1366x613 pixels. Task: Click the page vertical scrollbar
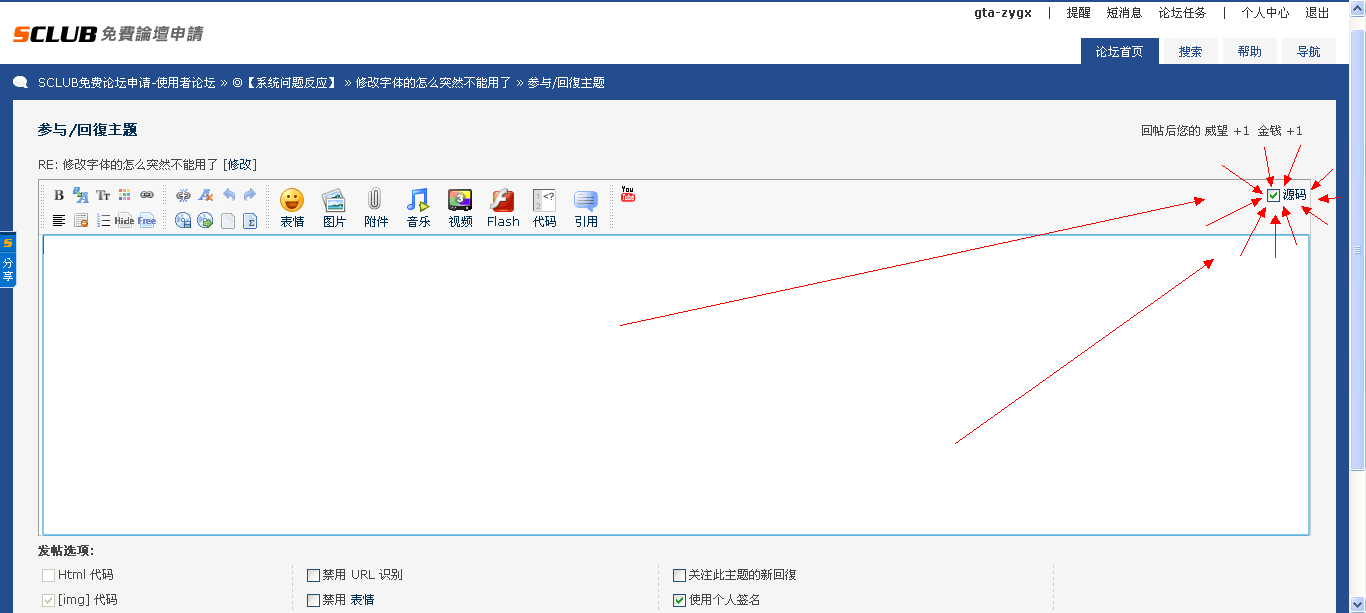tap(1358, 250)
